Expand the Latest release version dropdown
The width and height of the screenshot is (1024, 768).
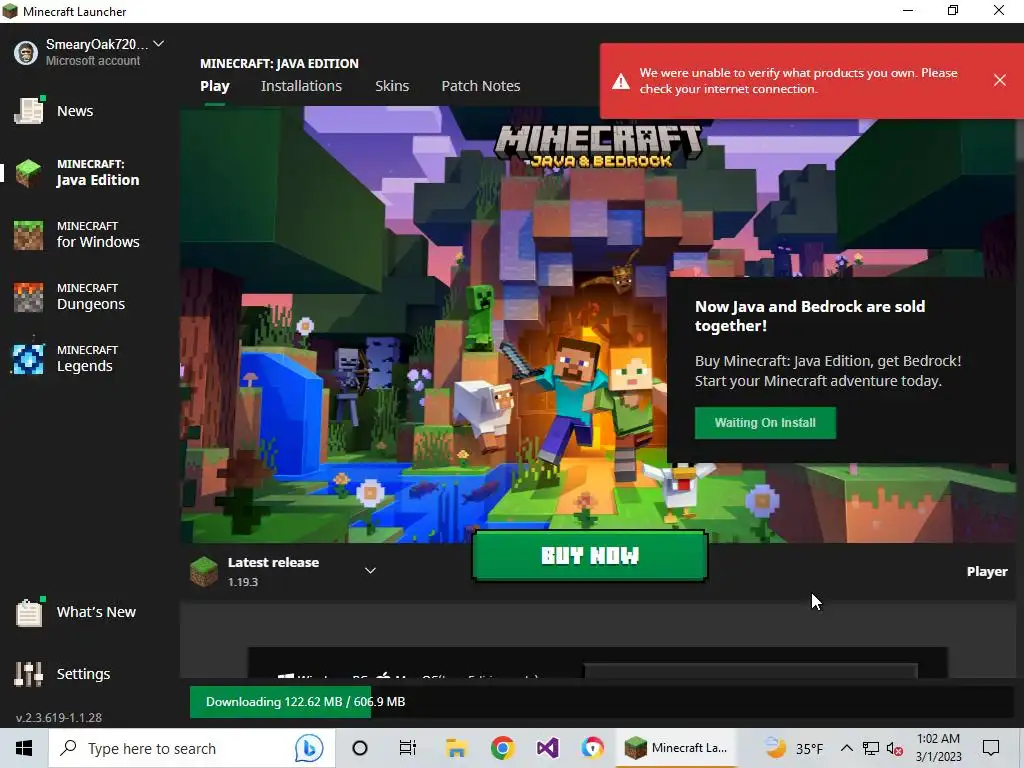coord(370,571)
